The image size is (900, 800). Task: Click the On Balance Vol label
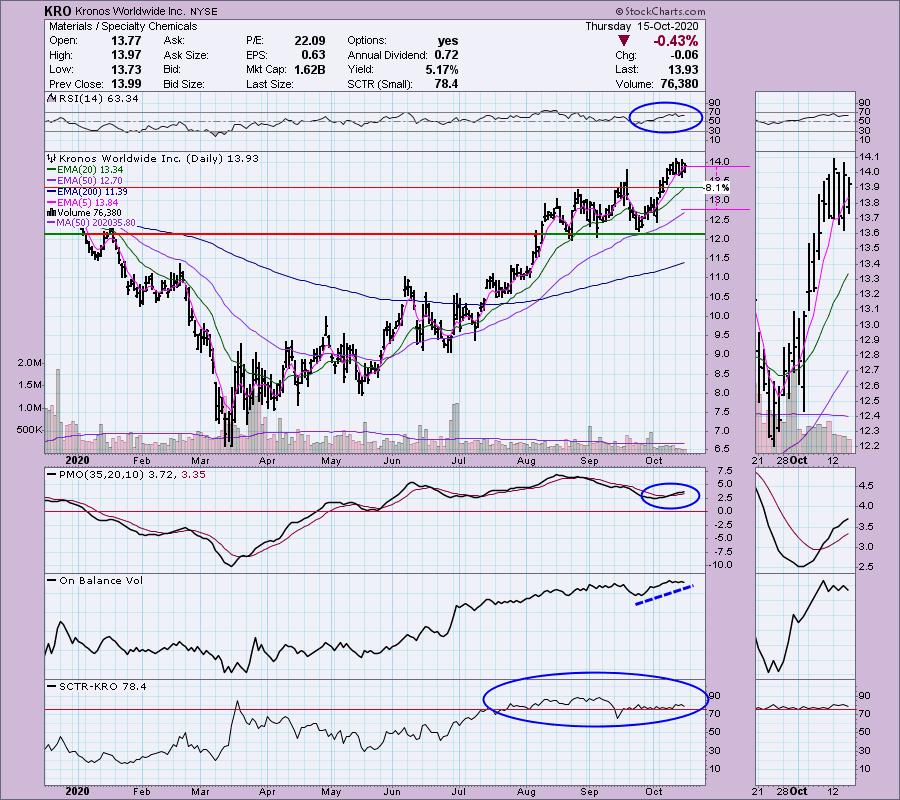(101, 581)
